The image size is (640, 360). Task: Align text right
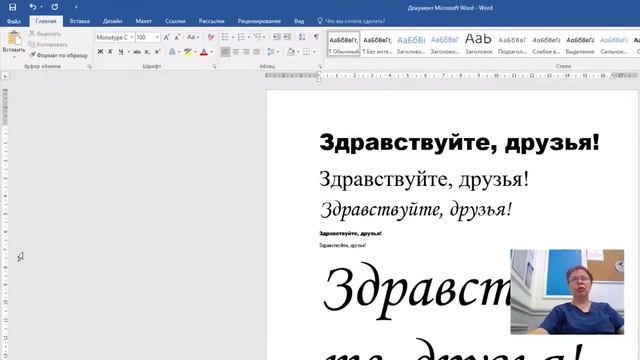[246, 52]
